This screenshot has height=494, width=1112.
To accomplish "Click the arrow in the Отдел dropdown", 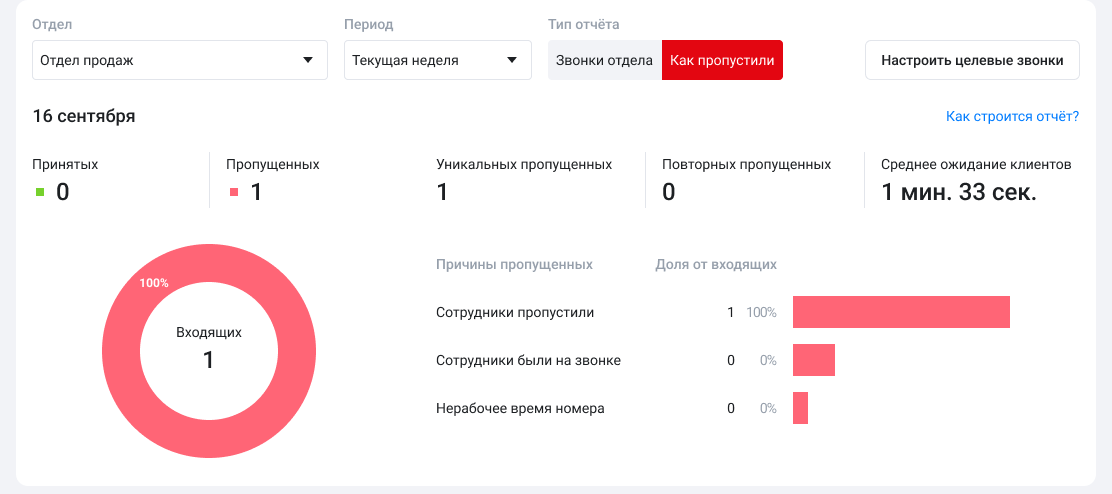I will [x=308, y=60].
